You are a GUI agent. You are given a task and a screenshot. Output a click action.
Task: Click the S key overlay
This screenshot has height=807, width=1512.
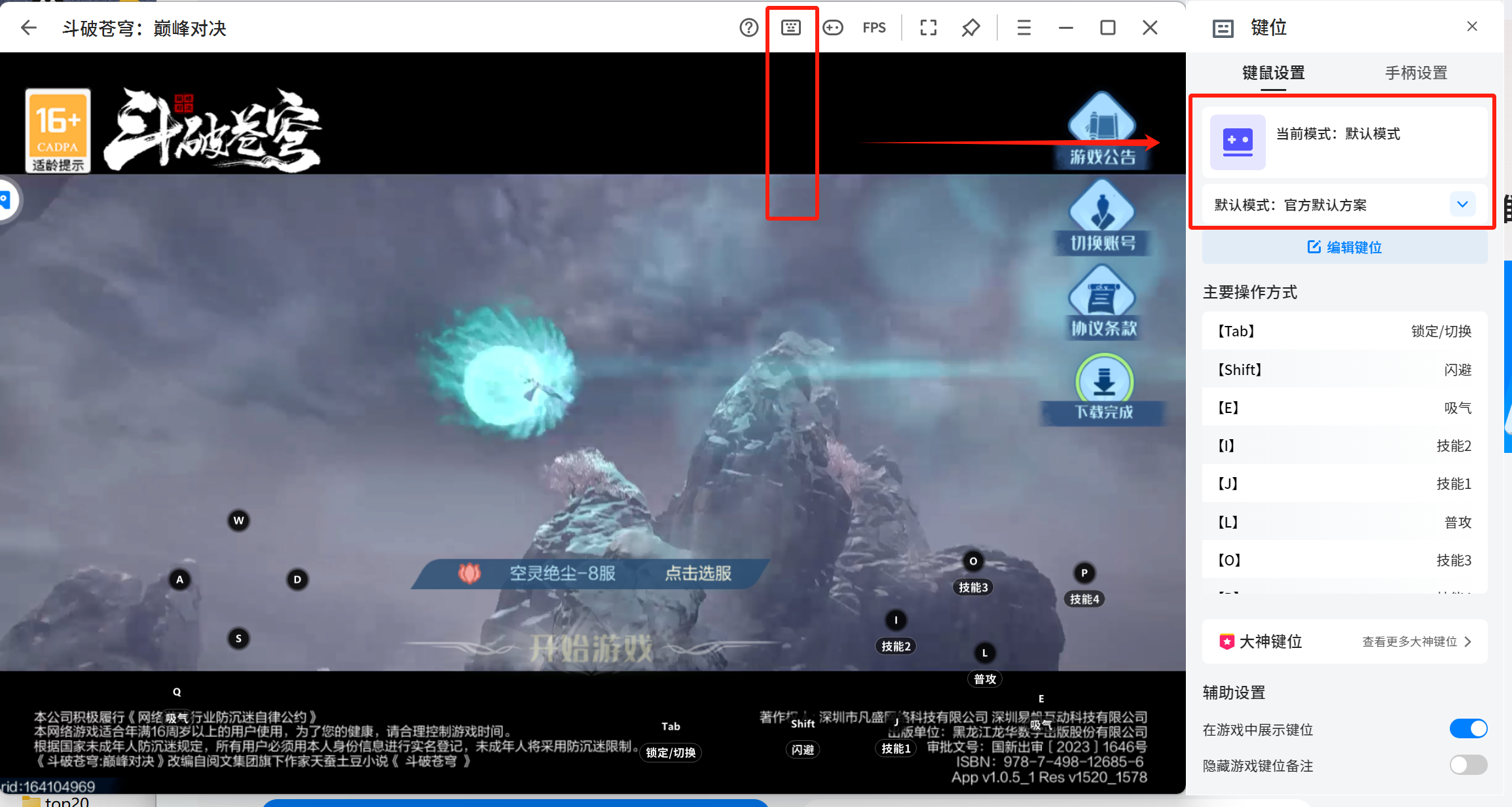(x=238, y=638)
